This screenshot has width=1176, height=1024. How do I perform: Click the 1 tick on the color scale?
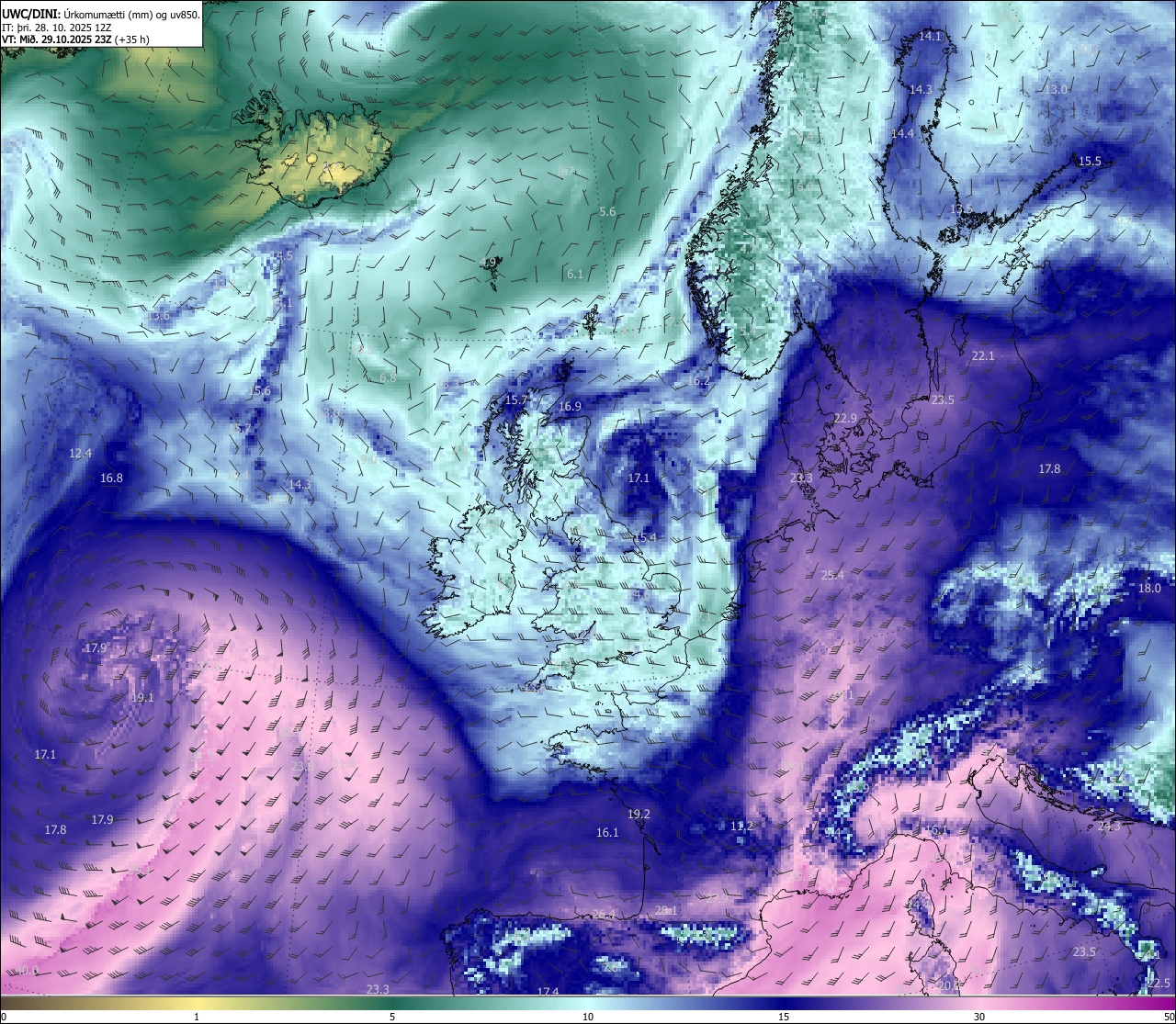coord(197,1017)
